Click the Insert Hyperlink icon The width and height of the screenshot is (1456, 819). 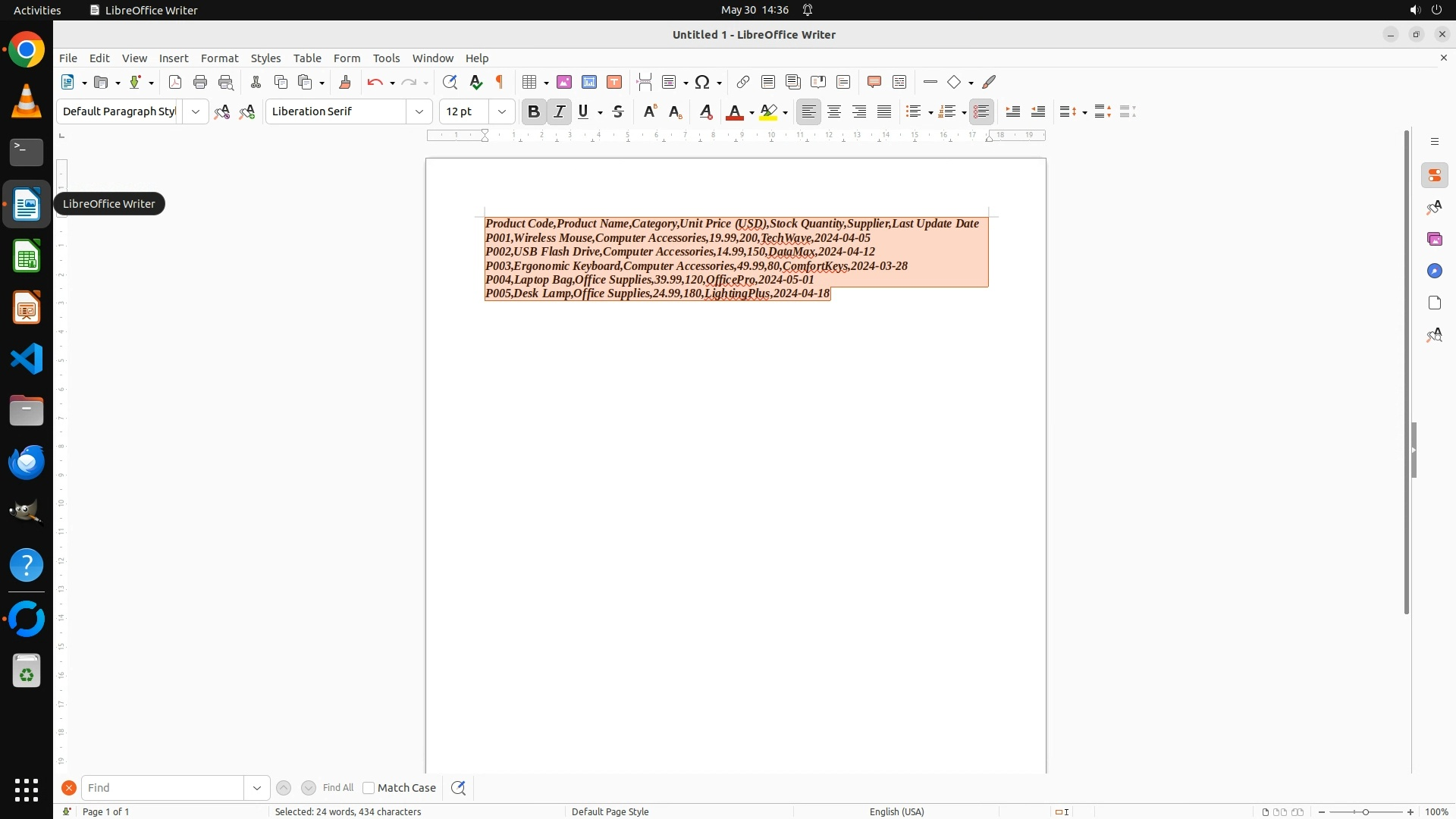click(x=743, y=82)
